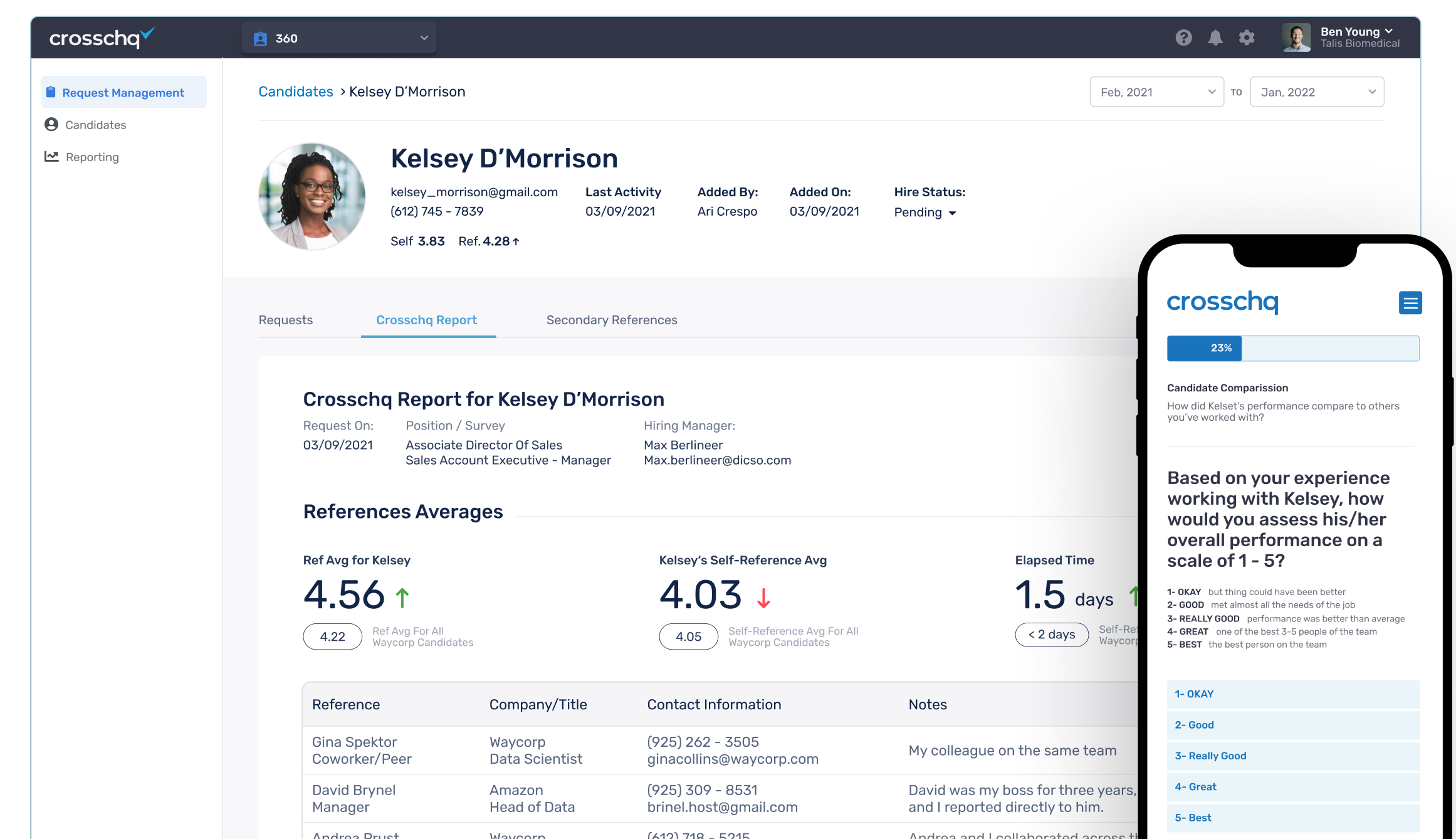Open the hamburger menu on phone

point(1410,303)
